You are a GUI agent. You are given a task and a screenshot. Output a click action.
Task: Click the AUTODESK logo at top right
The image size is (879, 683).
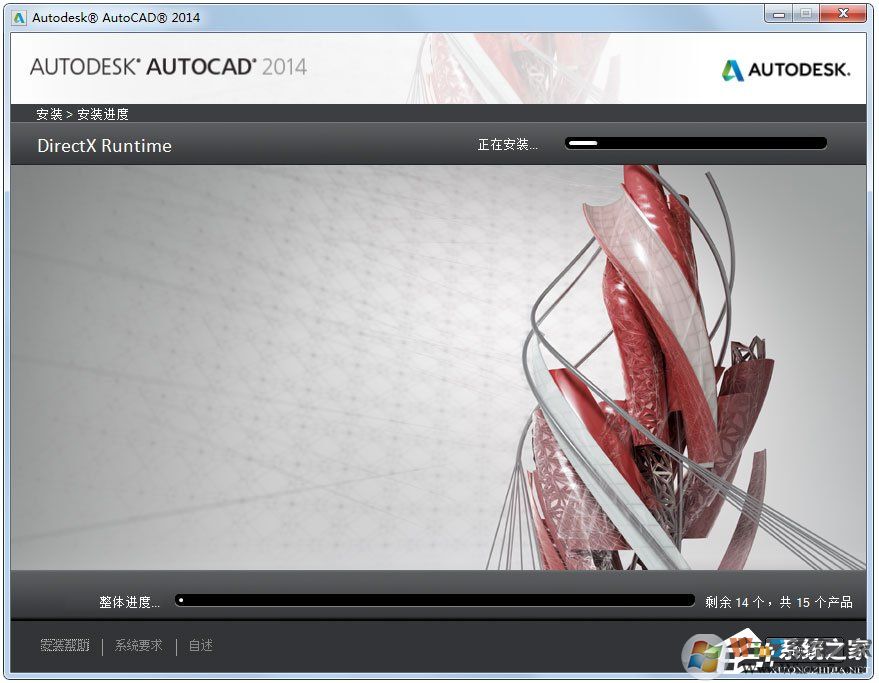coord(786,69)
